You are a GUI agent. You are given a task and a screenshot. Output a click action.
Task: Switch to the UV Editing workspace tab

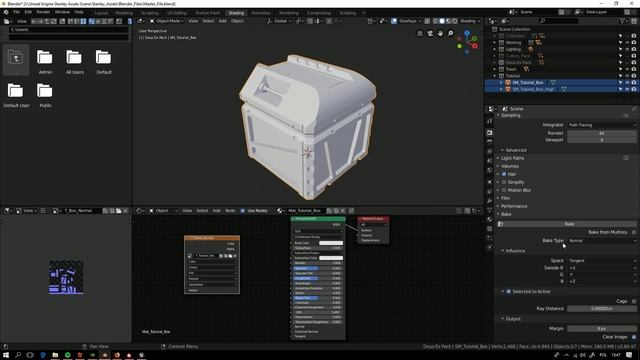point(177,13)
